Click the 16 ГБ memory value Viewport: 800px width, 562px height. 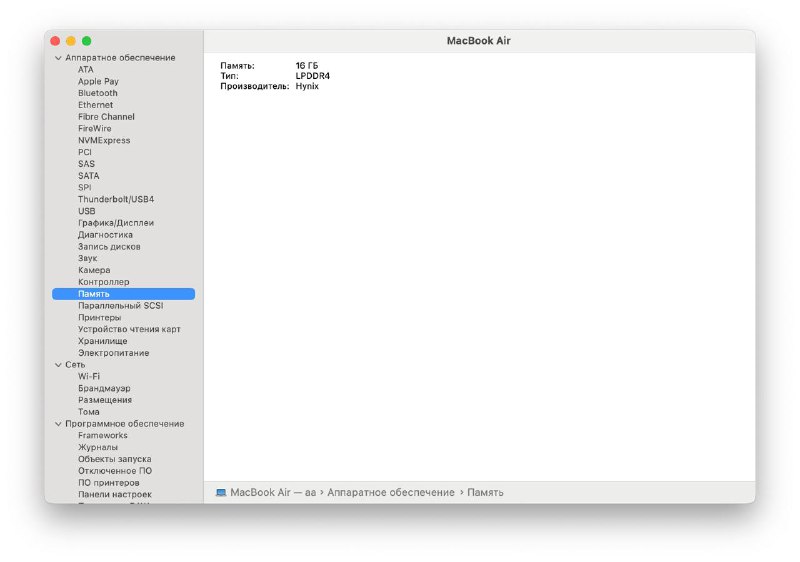click(x=307, y=66)
